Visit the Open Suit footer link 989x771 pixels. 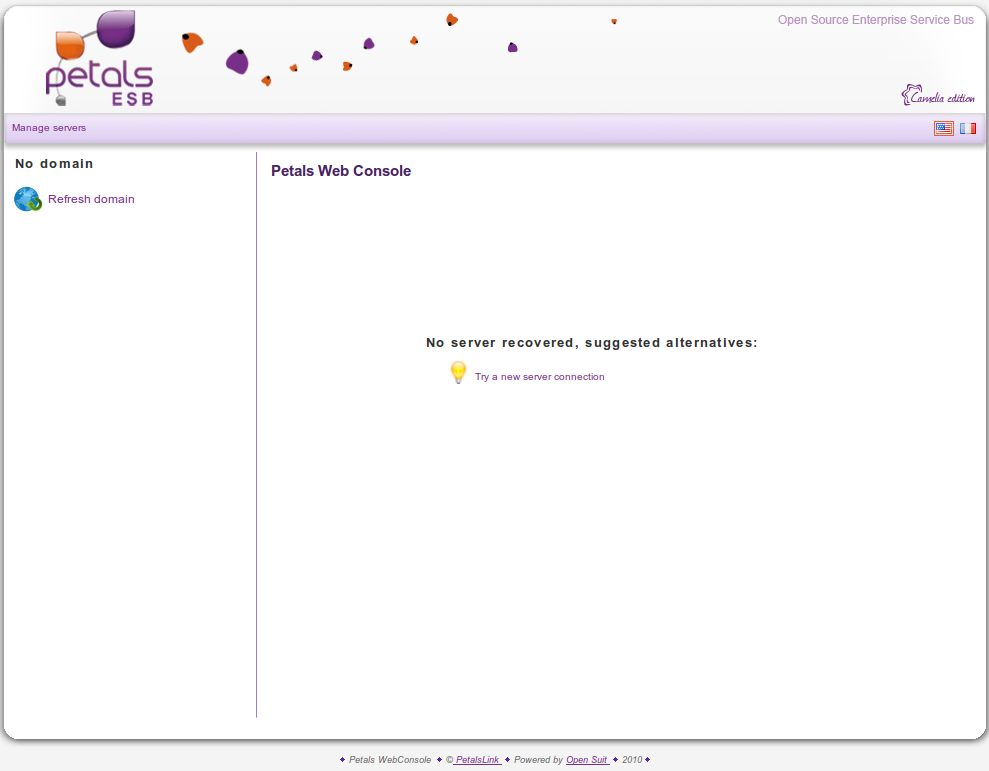pyautogui.click(x=587, y=760)
